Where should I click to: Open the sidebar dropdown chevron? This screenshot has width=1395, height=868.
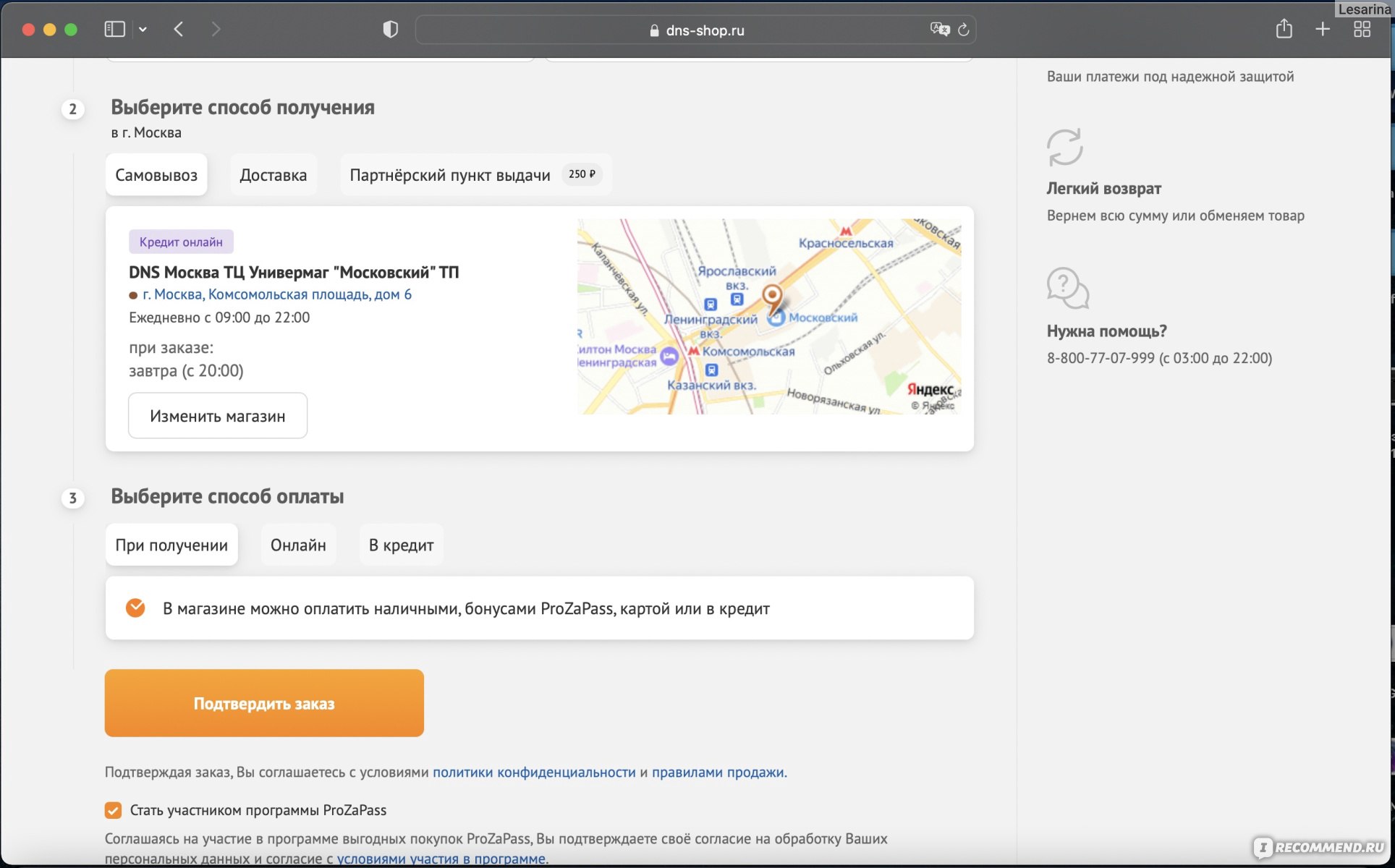[143, 30]
